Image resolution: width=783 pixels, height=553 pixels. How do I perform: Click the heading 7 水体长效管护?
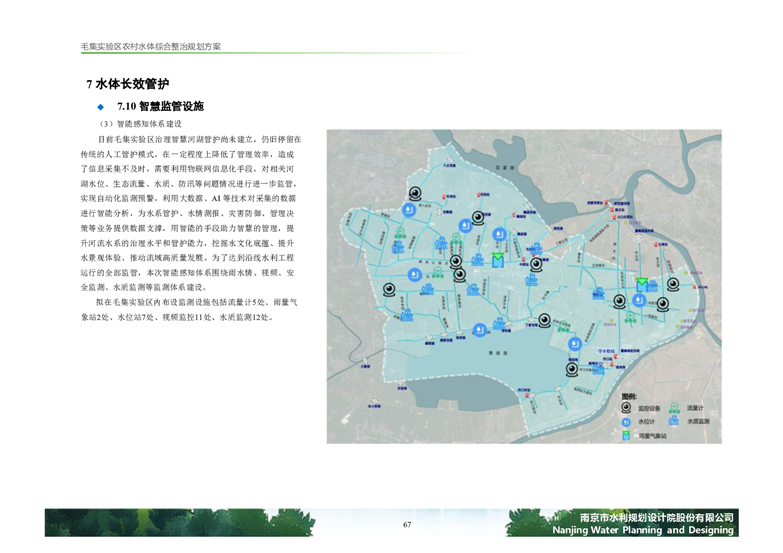pyautogui.click(x=127, y=83)
